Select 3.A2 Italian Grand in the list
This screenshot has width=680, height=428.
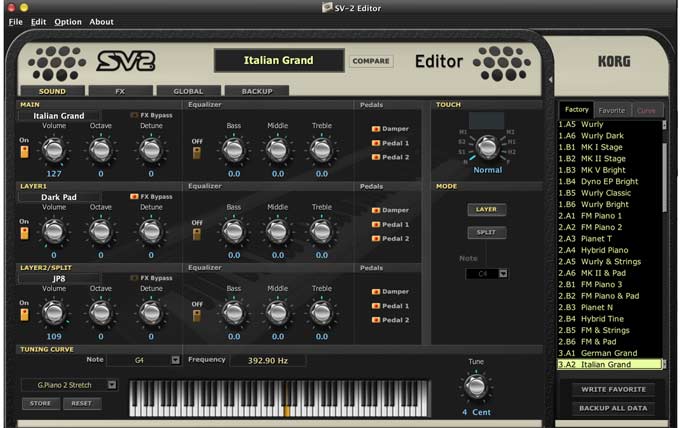pos(609,364)
